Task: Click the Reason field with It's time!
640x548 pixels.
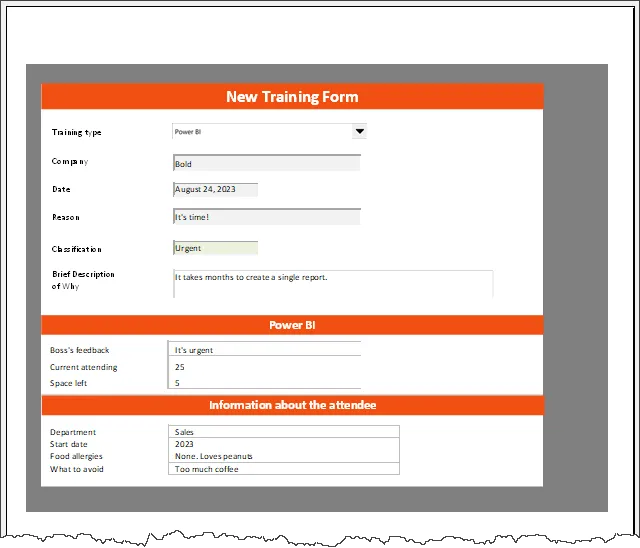Action: (x=266, y=217)
